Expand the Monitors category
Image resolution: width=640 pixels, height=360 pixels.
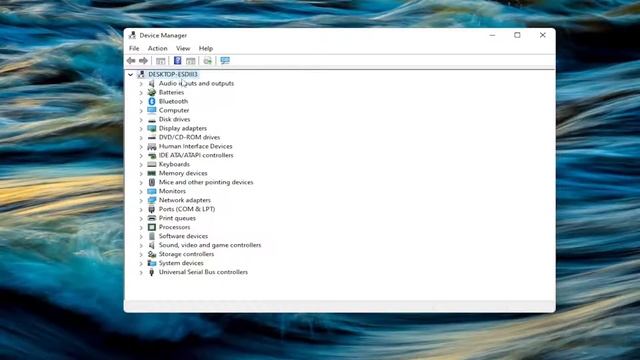[x=141, y=191]
